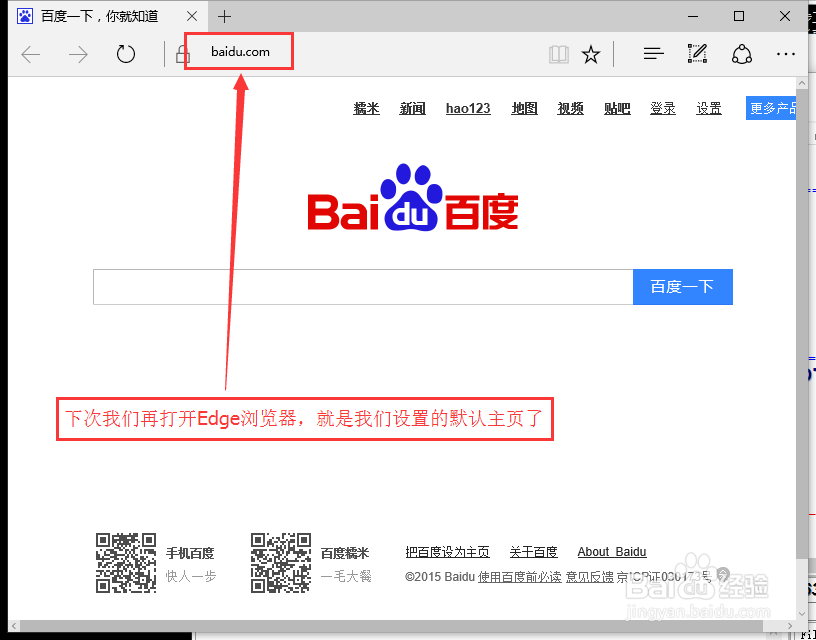Click the vertical scrollbar thumb
816x640 pixels.
coord(802,325)
